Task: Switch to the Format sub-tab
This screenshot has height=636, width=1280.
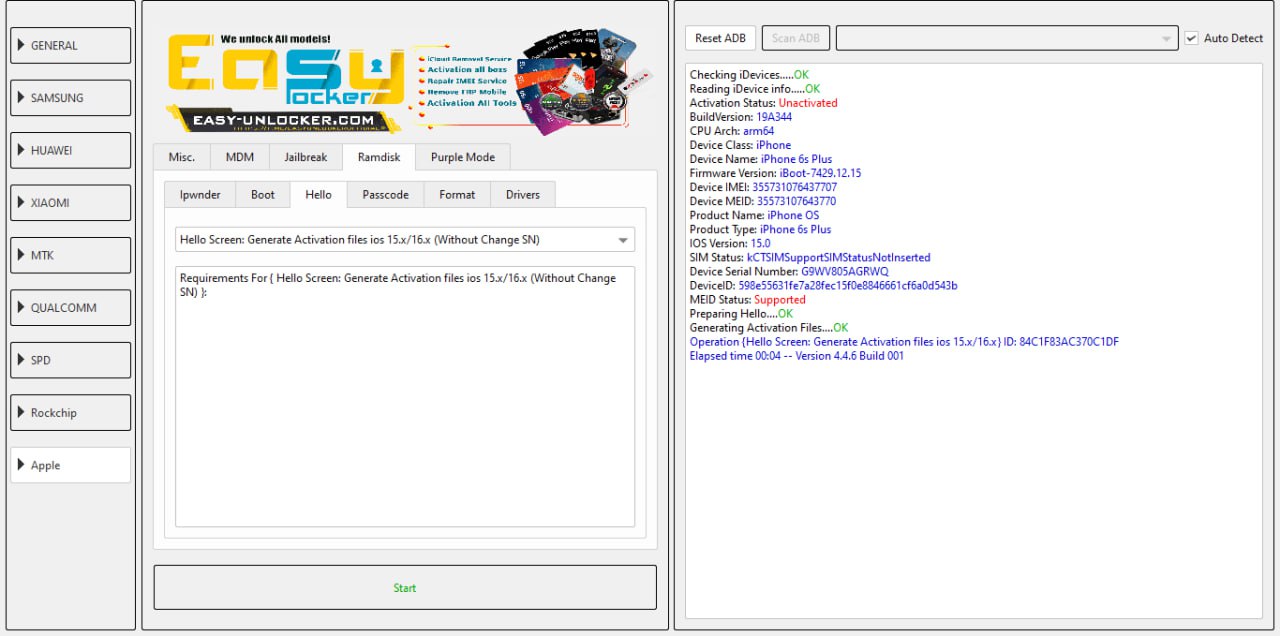Action: (457, 194)
